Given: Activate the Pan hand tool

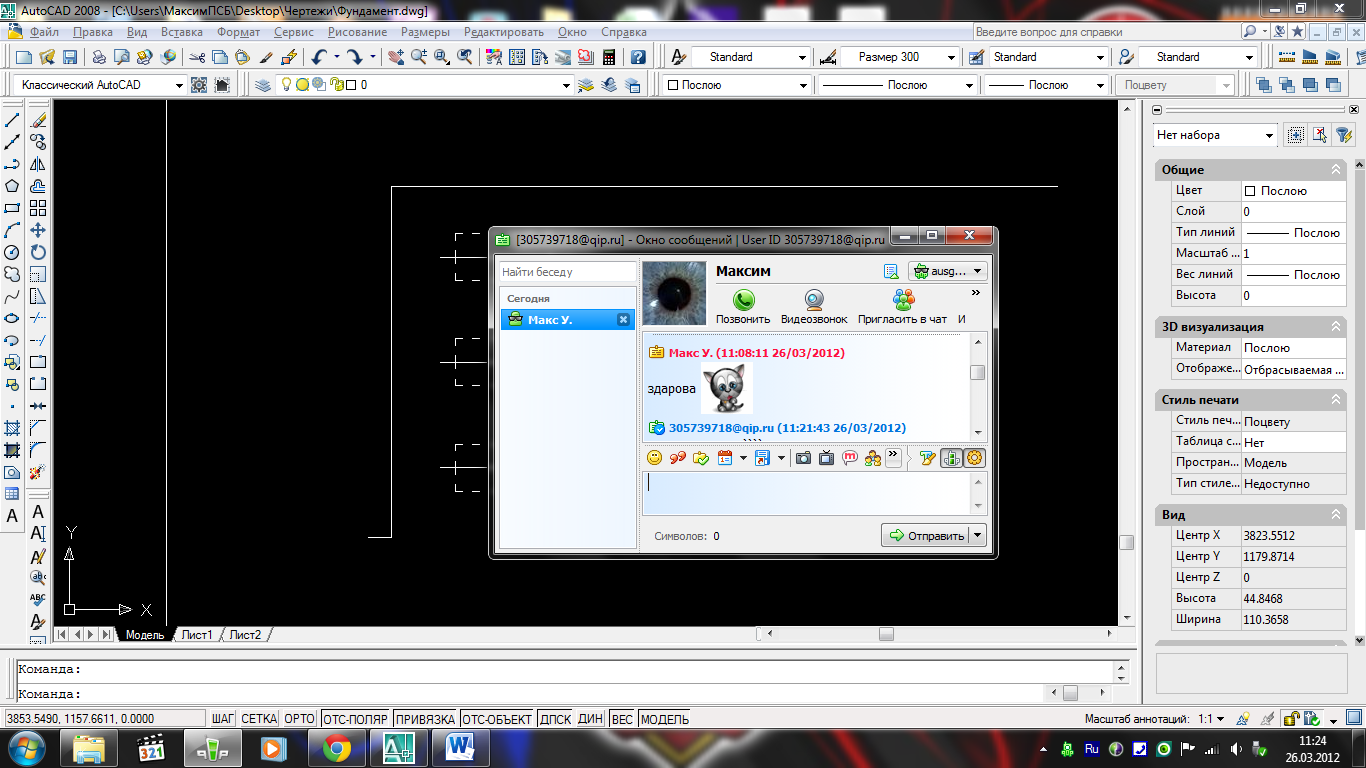Looking at the screenshot, I should 397,57.
